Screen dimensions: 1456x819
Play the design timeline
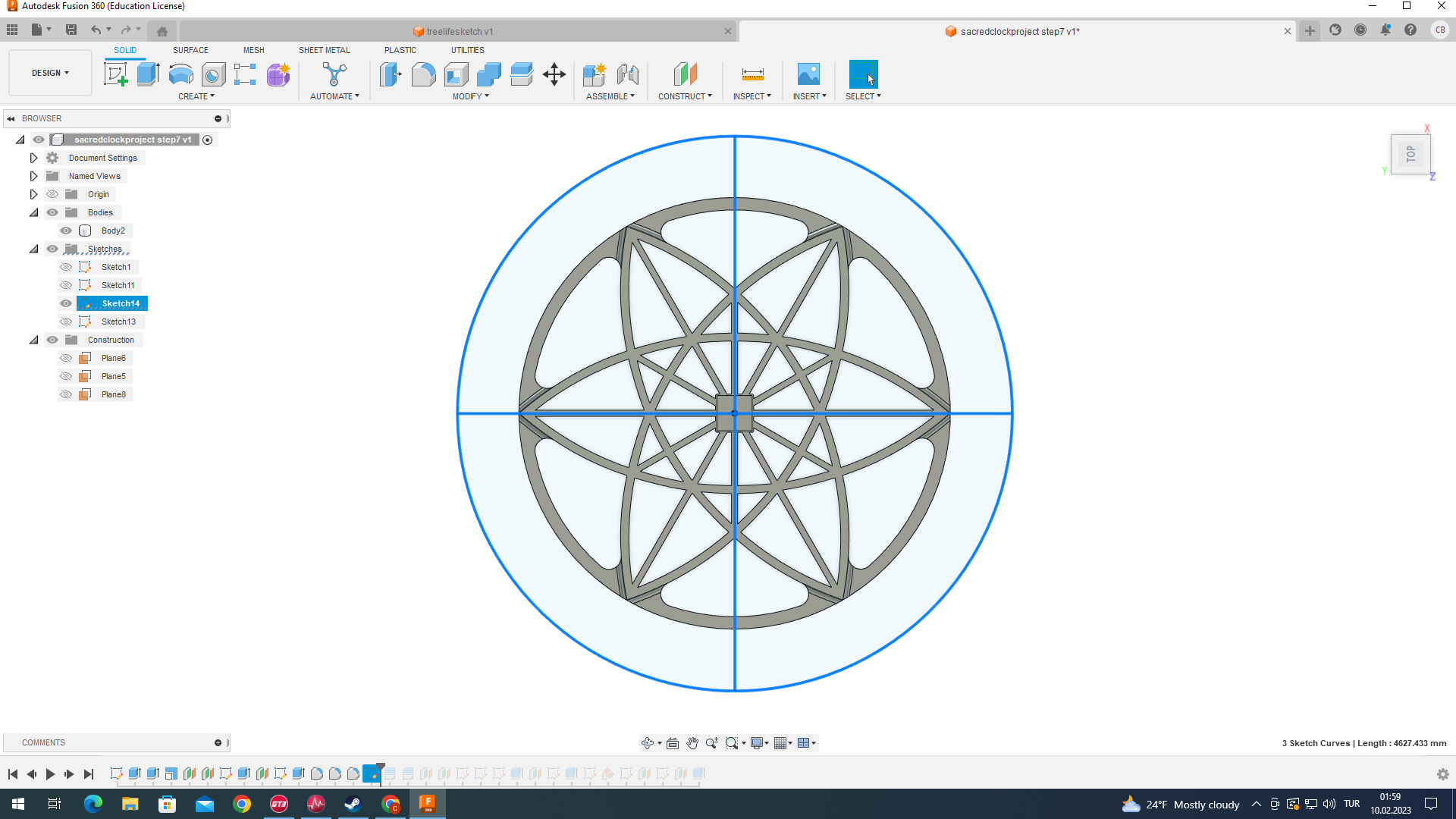point(50,774)
